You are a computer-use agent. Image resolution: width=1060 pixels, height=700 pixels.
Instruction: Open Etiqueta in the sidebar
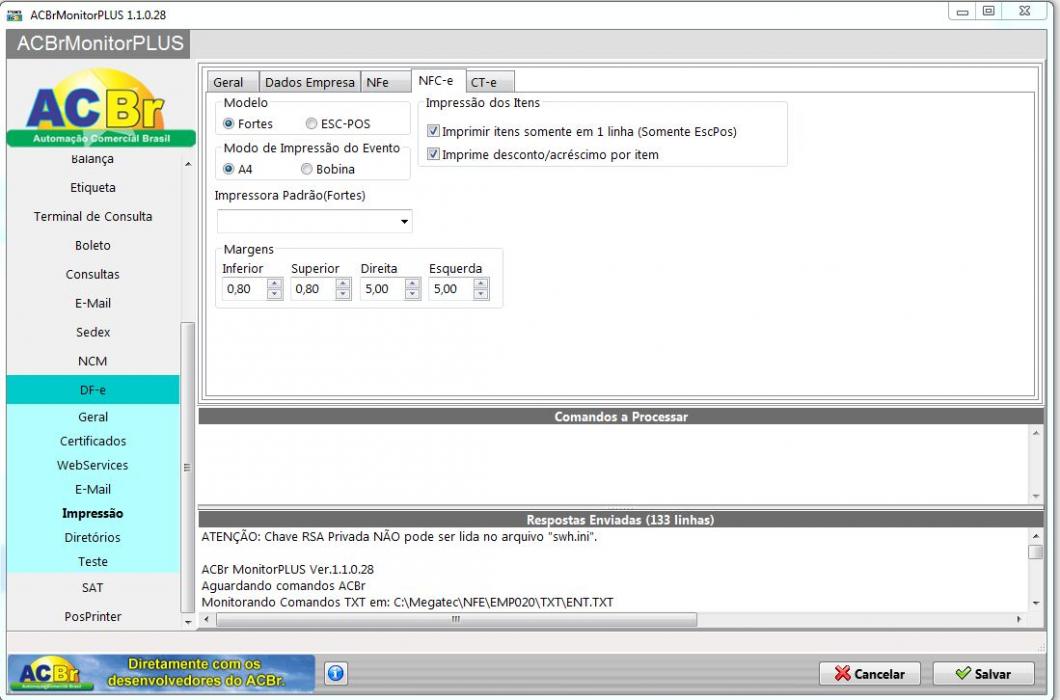tap(93, 187)
